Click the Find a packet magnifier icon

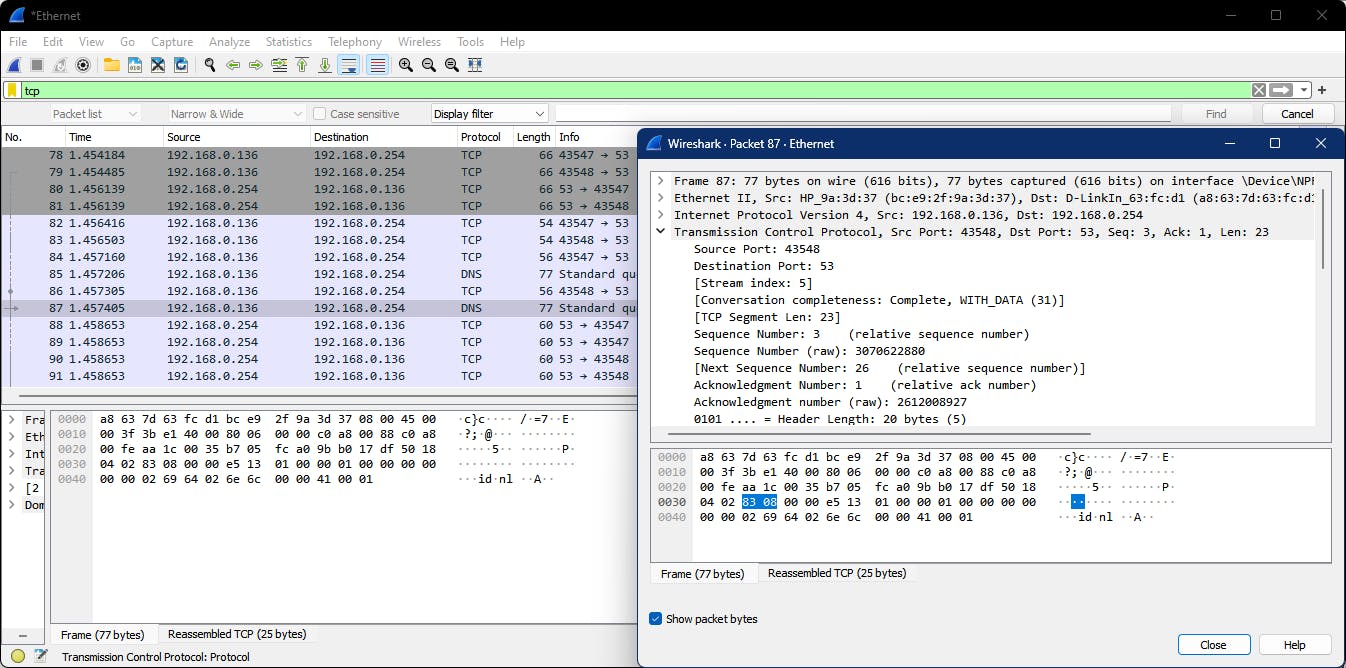tap(210, 65)
